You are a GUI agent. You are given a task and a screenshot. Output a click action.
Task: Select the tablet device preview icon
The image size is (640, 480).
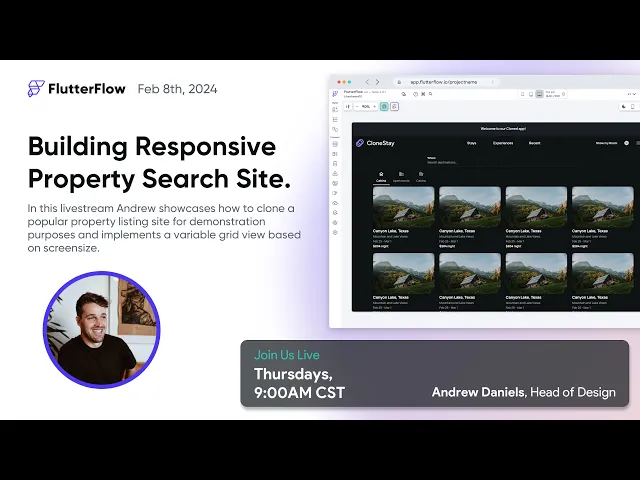pos(531,94)
